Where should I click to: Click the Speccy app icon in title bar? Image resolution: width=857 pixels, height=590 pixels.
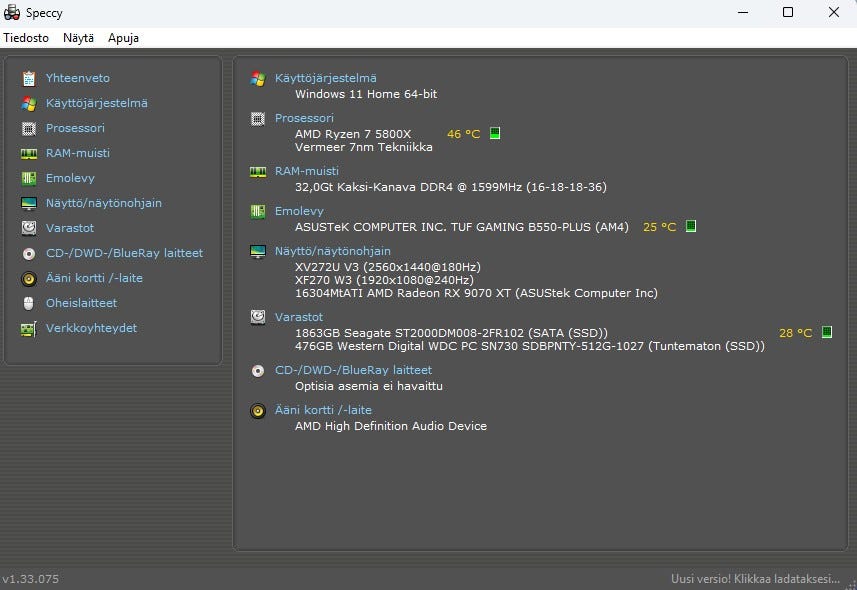11,12
